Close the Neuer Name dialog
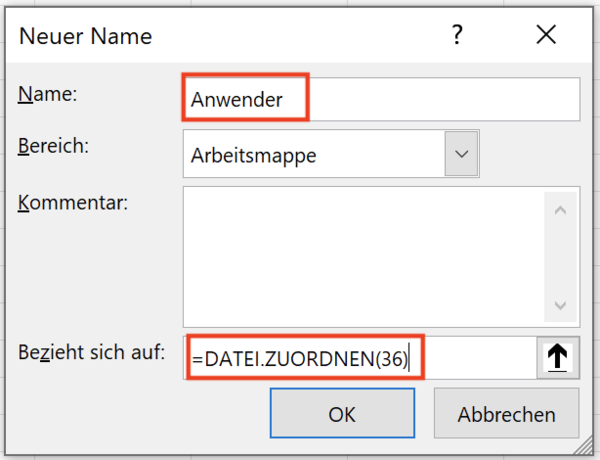Viewport: 600px width, 460px height. [x=546, y=36]
